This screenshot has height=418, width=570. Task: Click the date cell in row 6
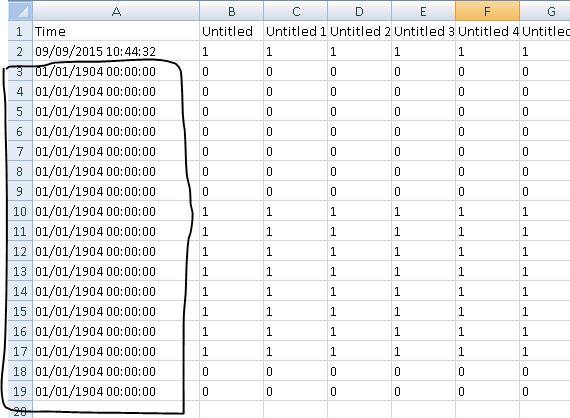[116, 131]
